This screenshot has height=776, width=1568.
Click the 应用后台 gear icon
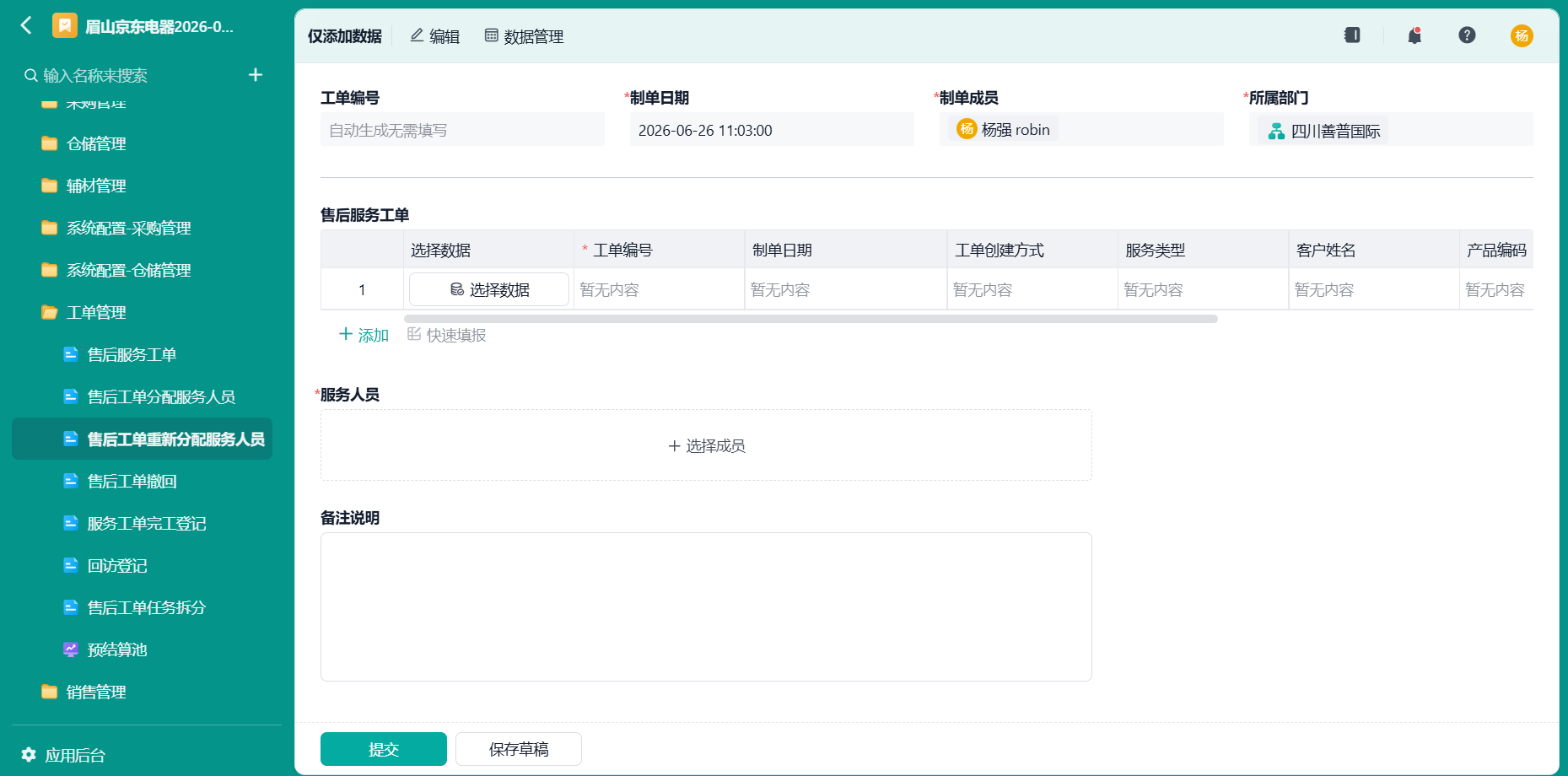[29, 754]
